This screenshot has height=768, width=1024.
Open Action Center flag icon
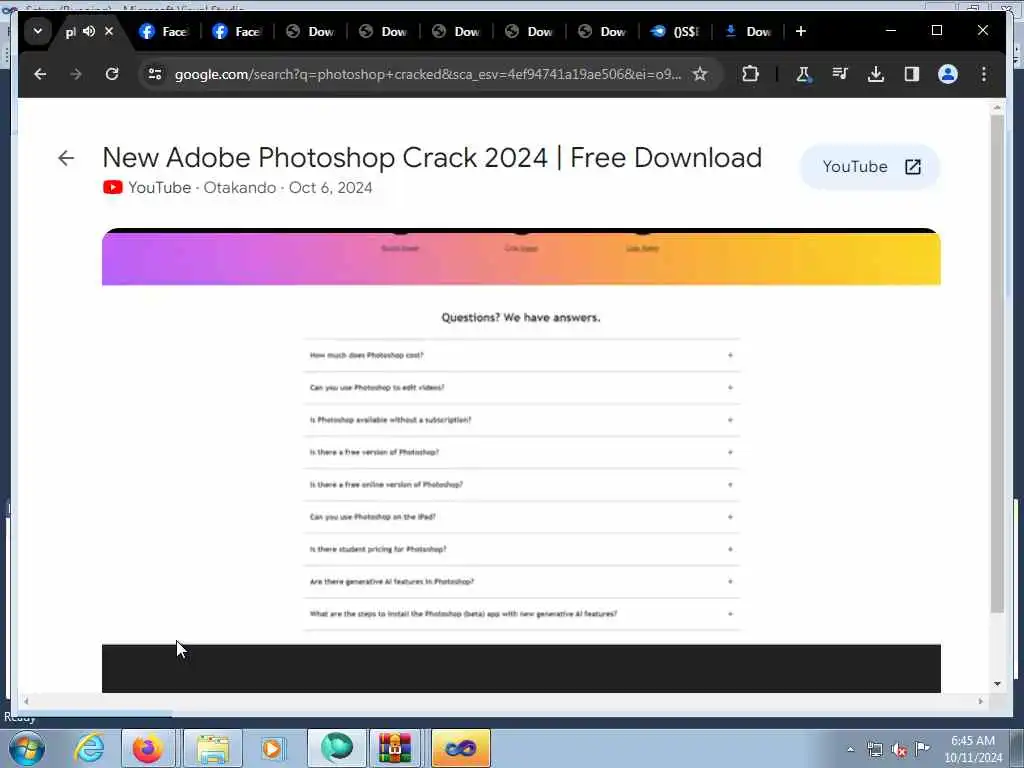click(x=922, y=748)
